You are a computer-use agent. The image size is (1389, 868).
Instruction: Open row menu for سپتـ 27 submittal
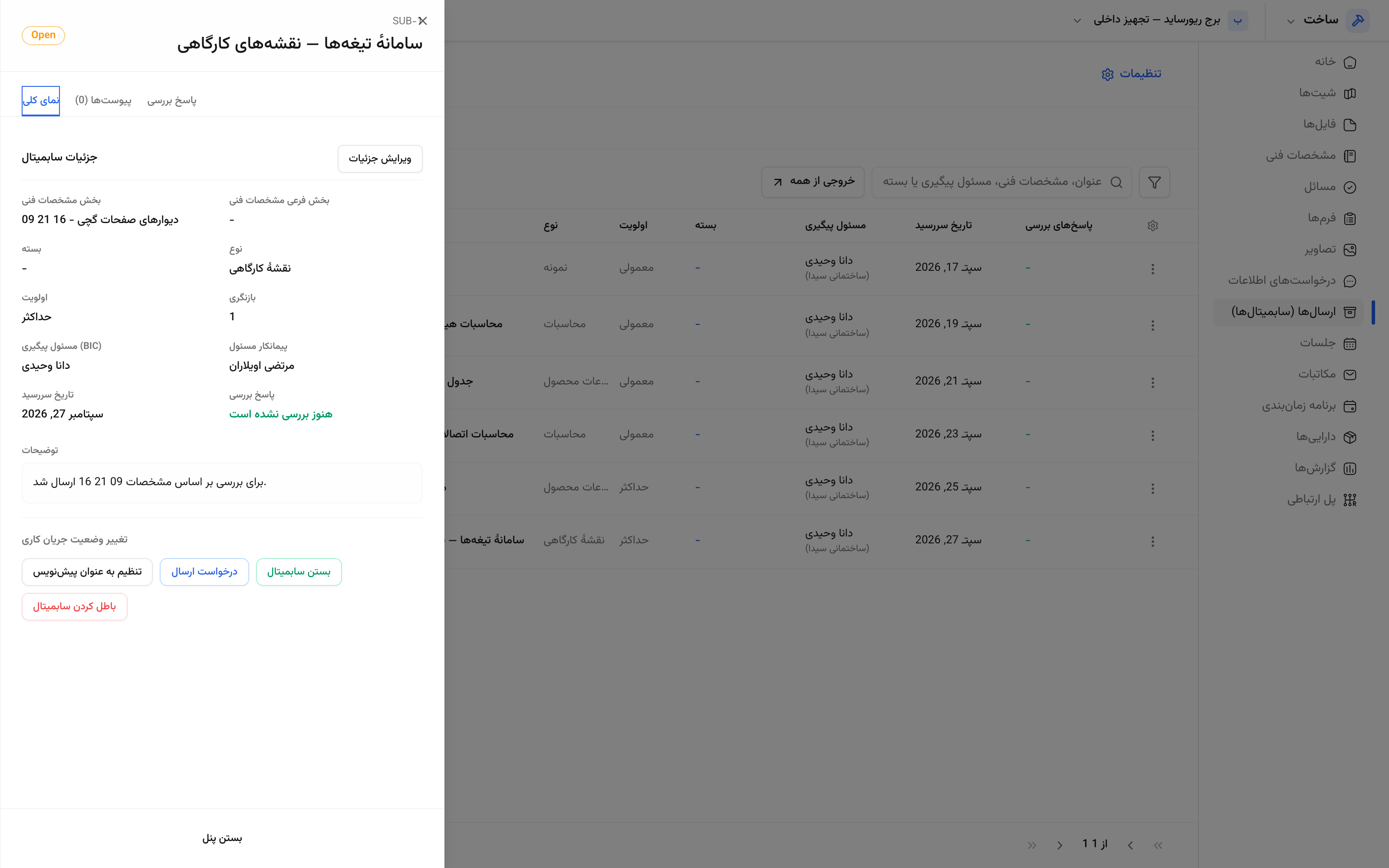(1152, 541)
